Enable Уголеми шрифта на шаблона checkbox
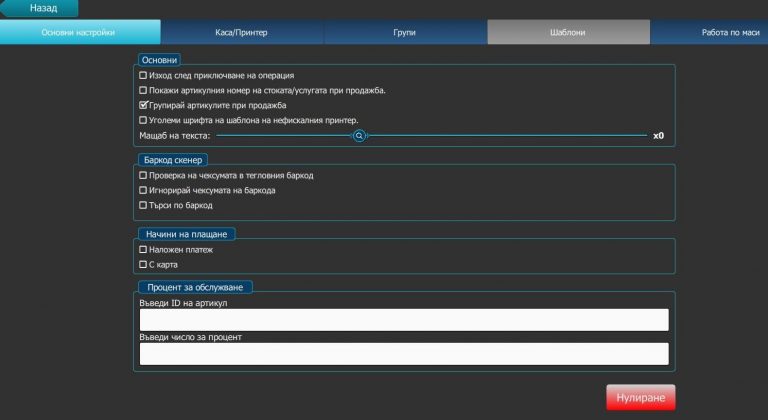 pyautogui.click(x=143, y=120)
